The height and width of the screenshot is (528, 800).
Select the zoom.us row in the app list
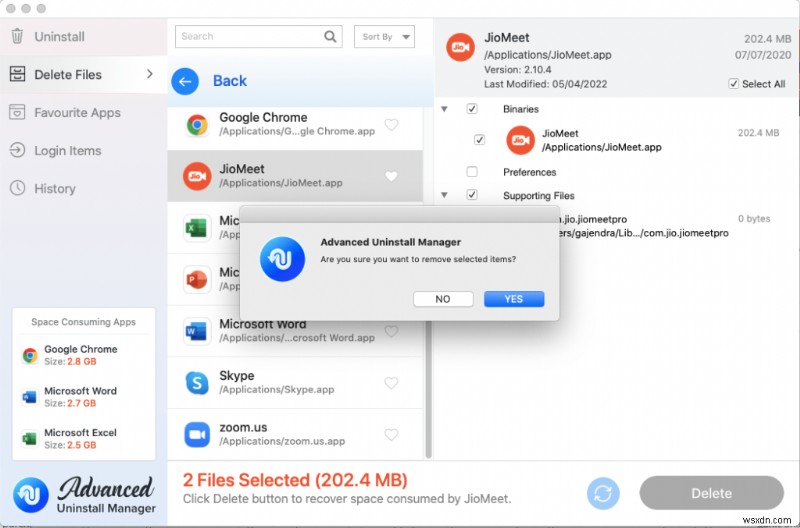click(295, 434)
